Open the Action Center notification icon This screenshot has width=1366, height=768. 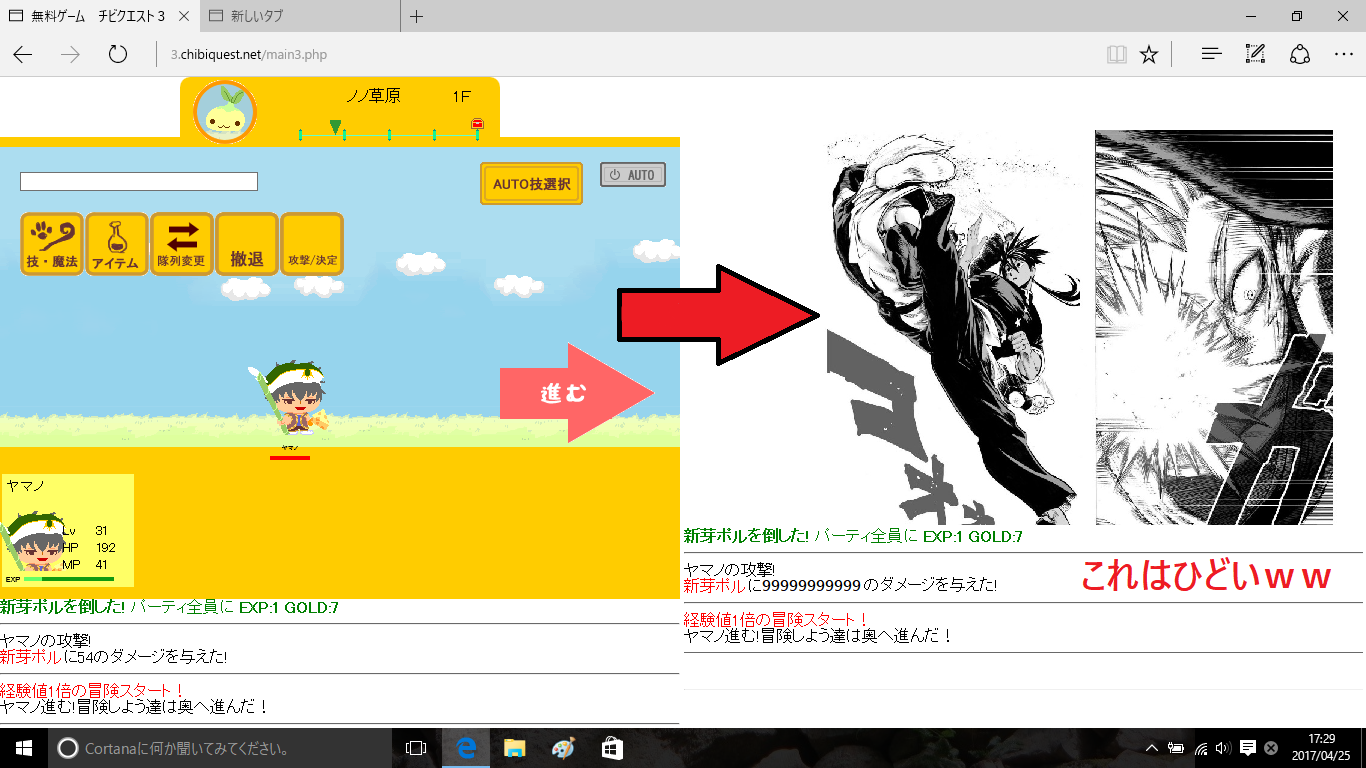(x=1248, y=748)
